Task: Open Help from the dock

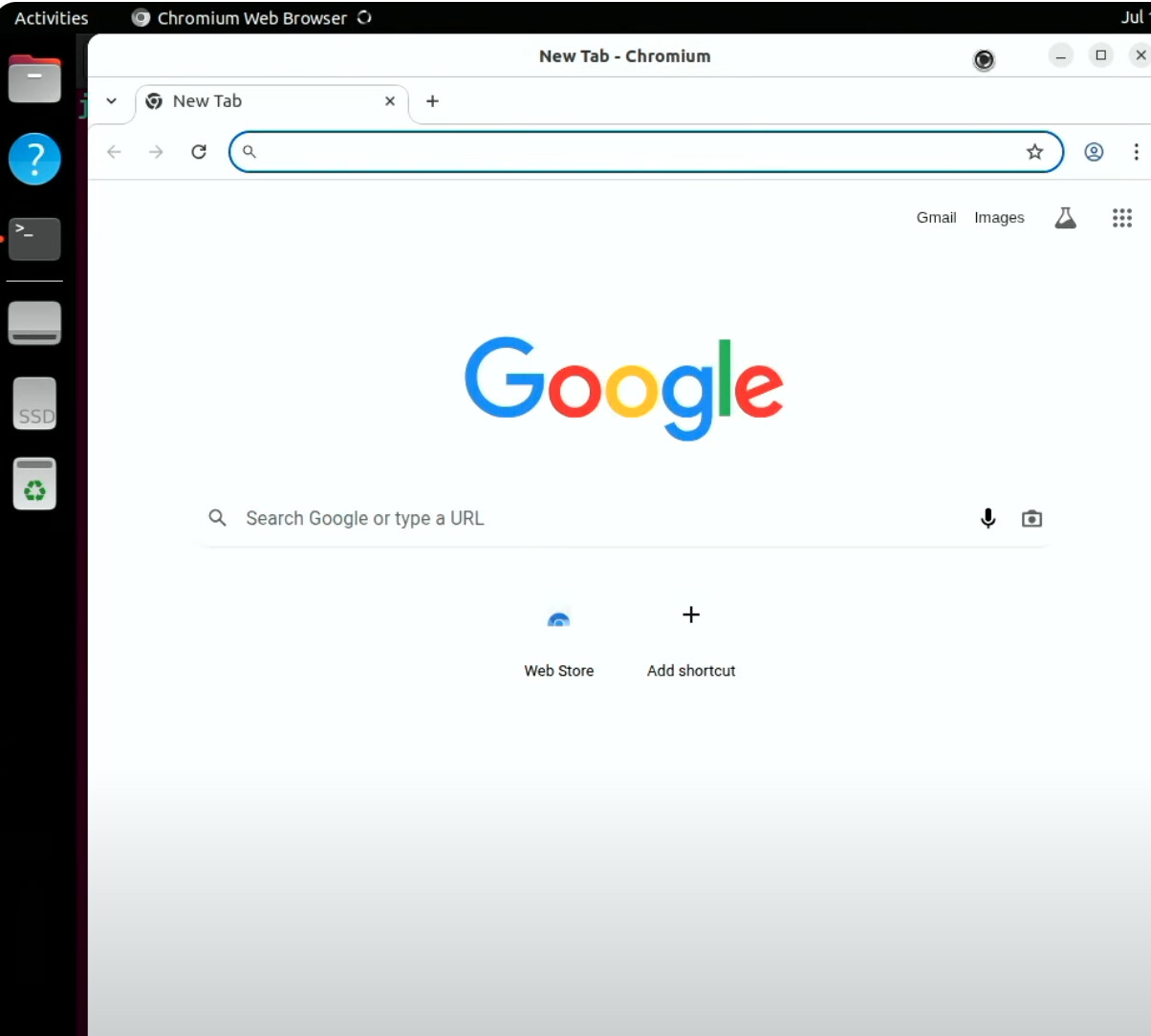Action: point(35,159)
